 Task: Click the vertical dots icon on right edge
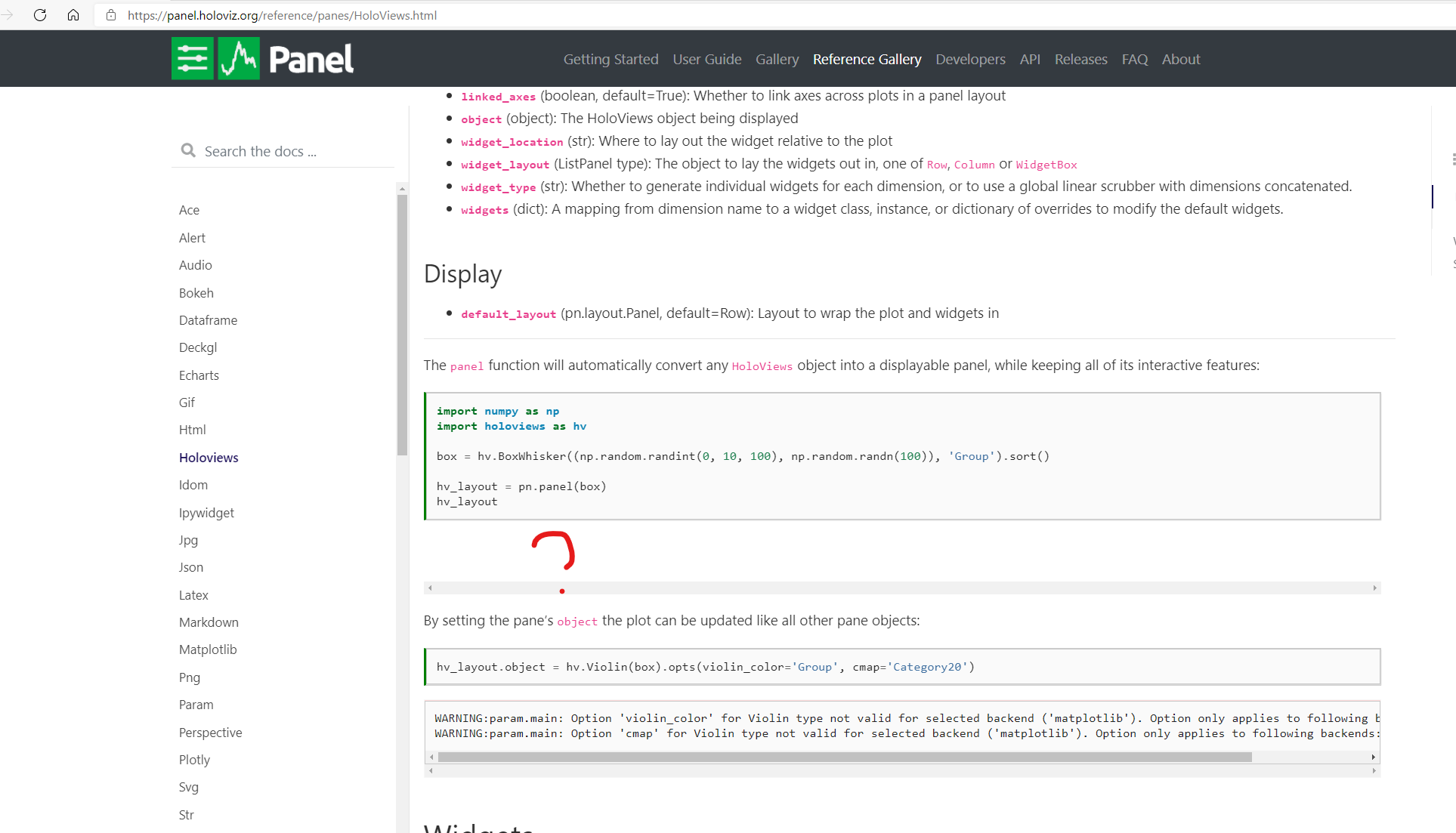(1451, 159)
